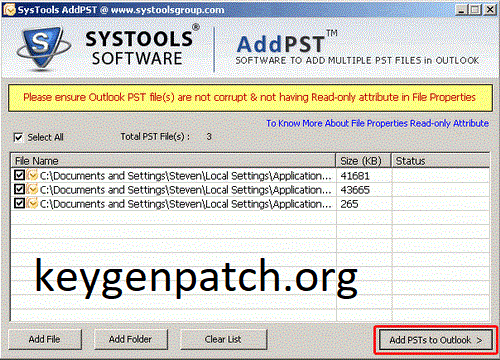500x360 pixels.
Task: Sort by the Size (KB) column header
Action: [x=364, y=161]
